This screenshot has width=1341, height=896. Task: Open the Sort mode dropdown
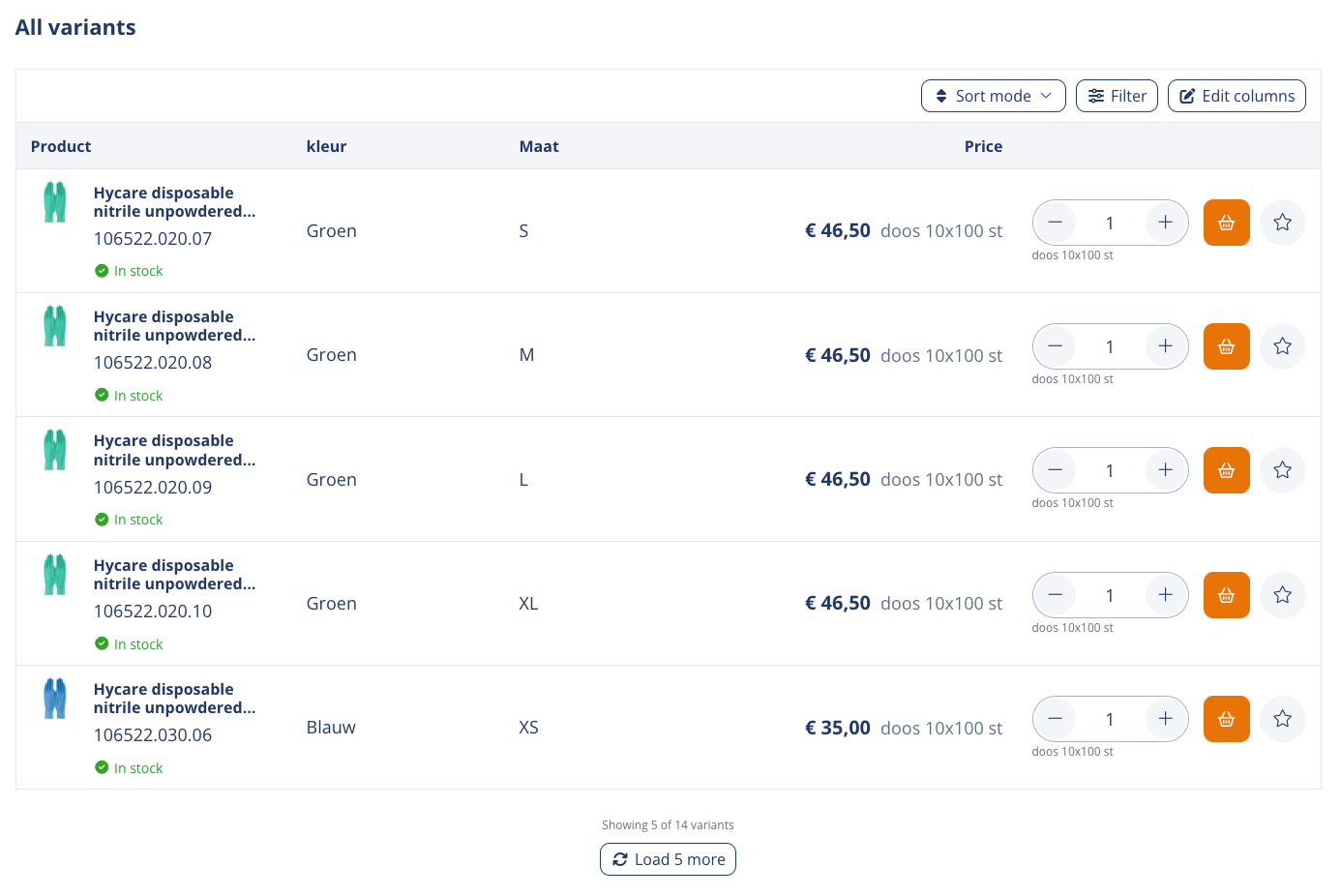click(x=994, y=96)
